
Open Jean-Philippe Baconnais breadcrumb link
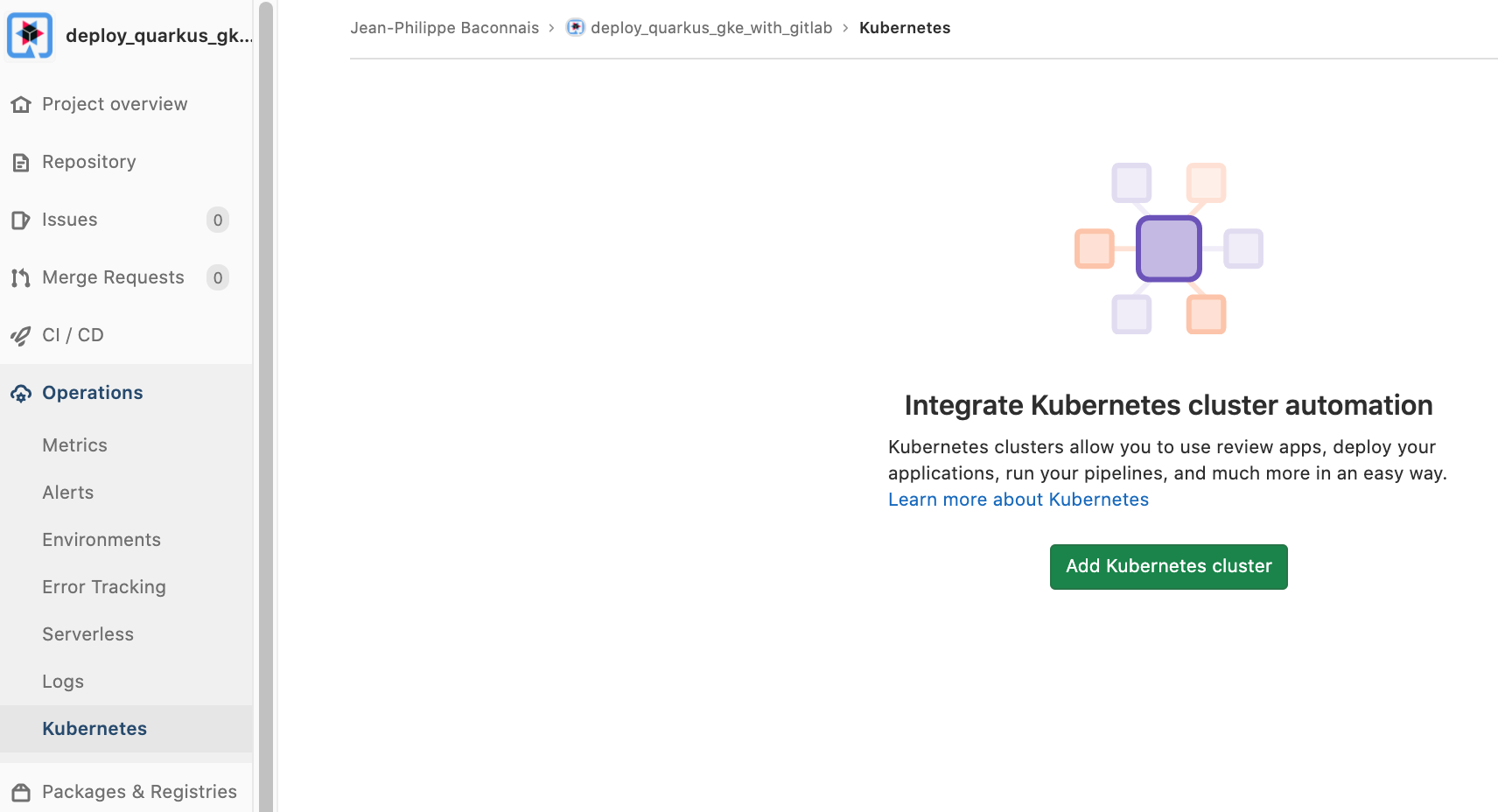pyautogui.click(x=444, y=28)
